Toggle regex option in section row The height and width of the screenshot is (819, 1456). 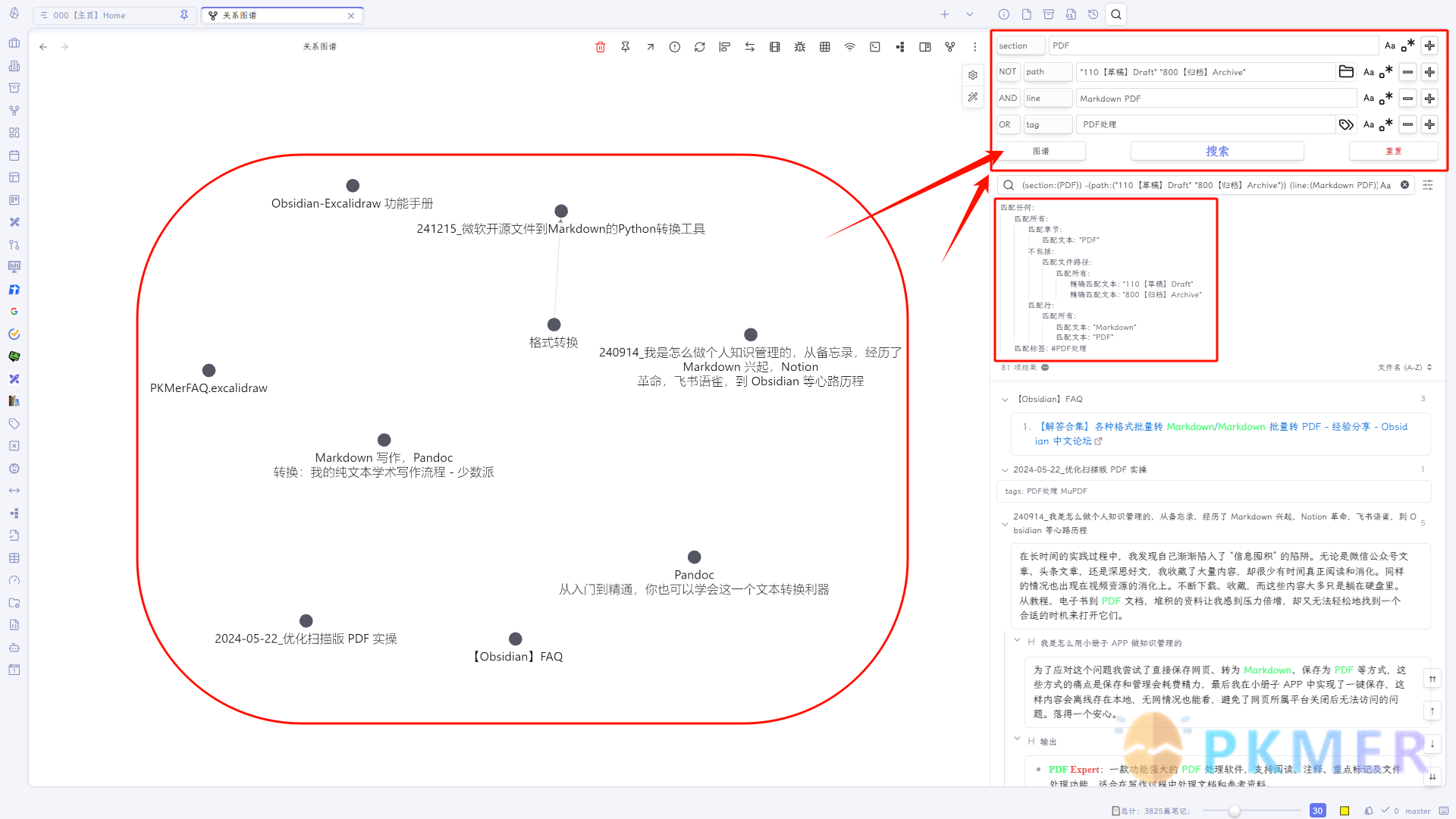click(x=1407, y=45)
